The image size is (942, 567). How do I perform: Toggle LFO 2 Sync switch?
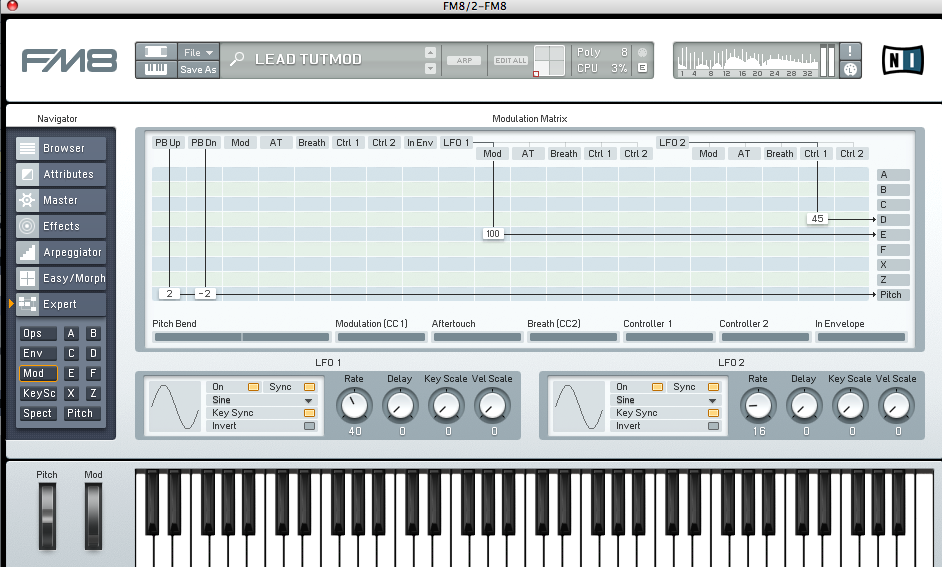pyautogui.click(x=713, y=387)
